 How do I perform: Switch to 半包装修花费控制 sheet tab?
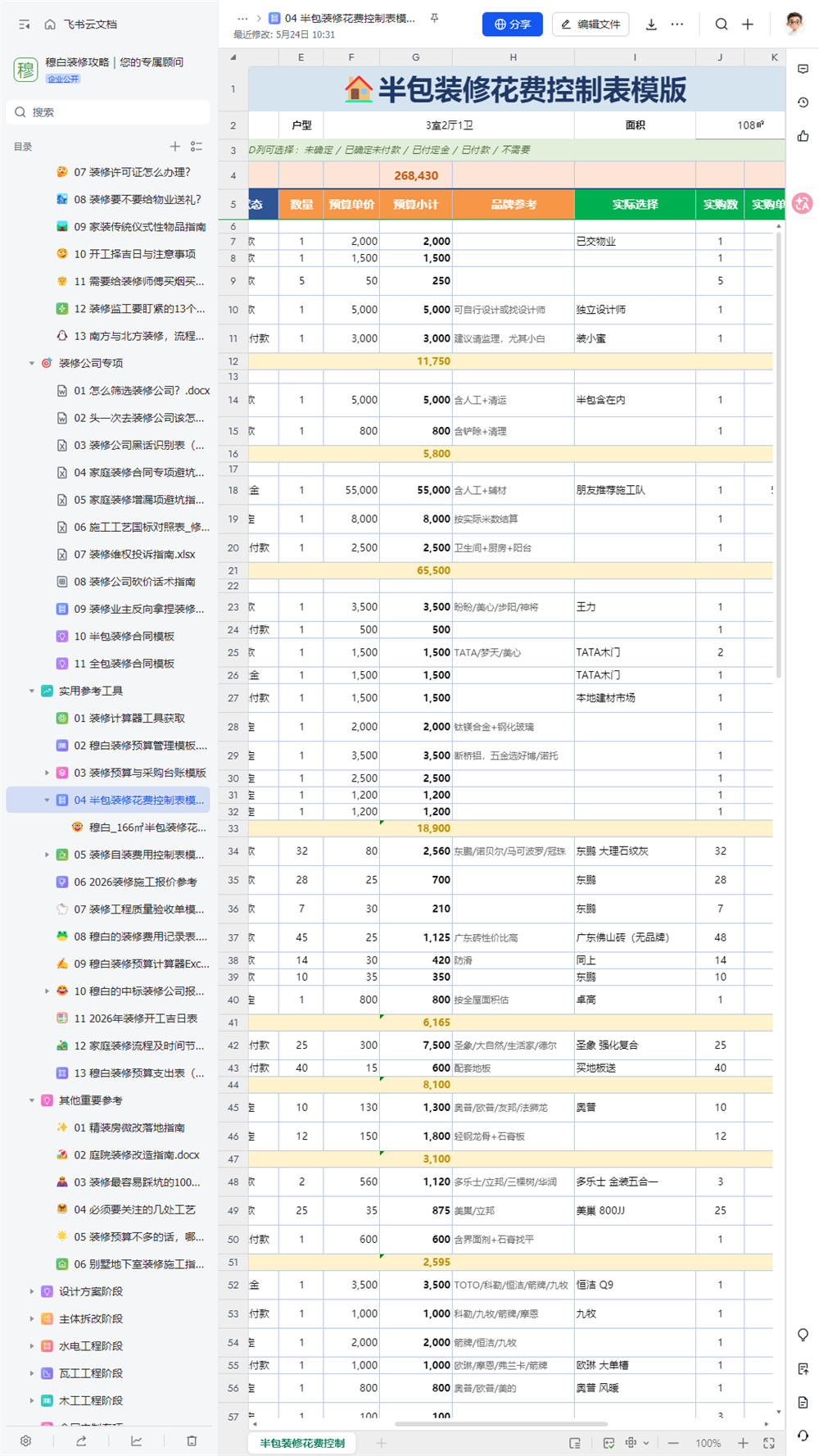point(302,1443)
